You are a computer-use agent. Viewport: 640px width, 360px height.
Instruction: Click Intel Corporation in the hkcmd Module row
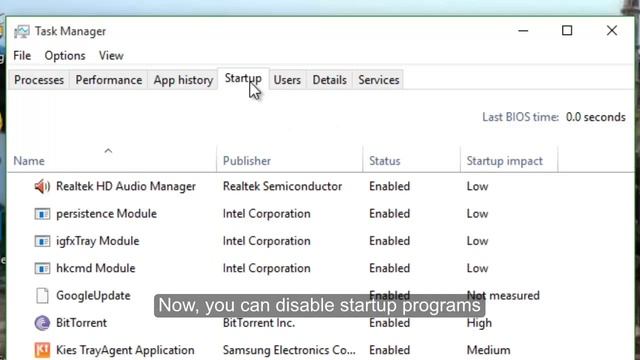(x=267, y=269)
